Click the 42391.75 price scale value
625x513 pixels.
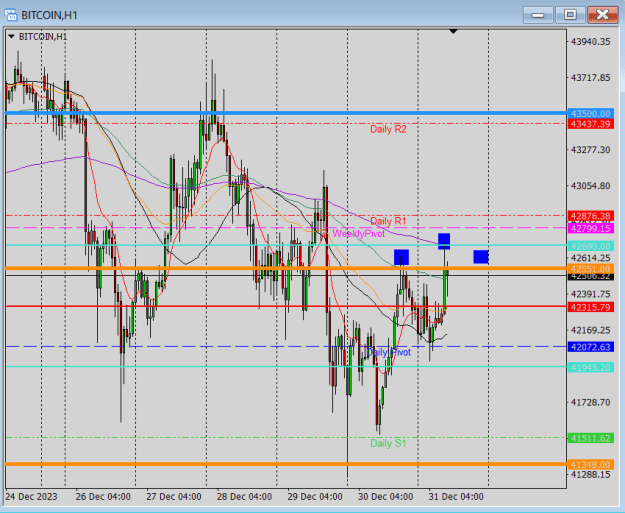(x=591, y=294)
